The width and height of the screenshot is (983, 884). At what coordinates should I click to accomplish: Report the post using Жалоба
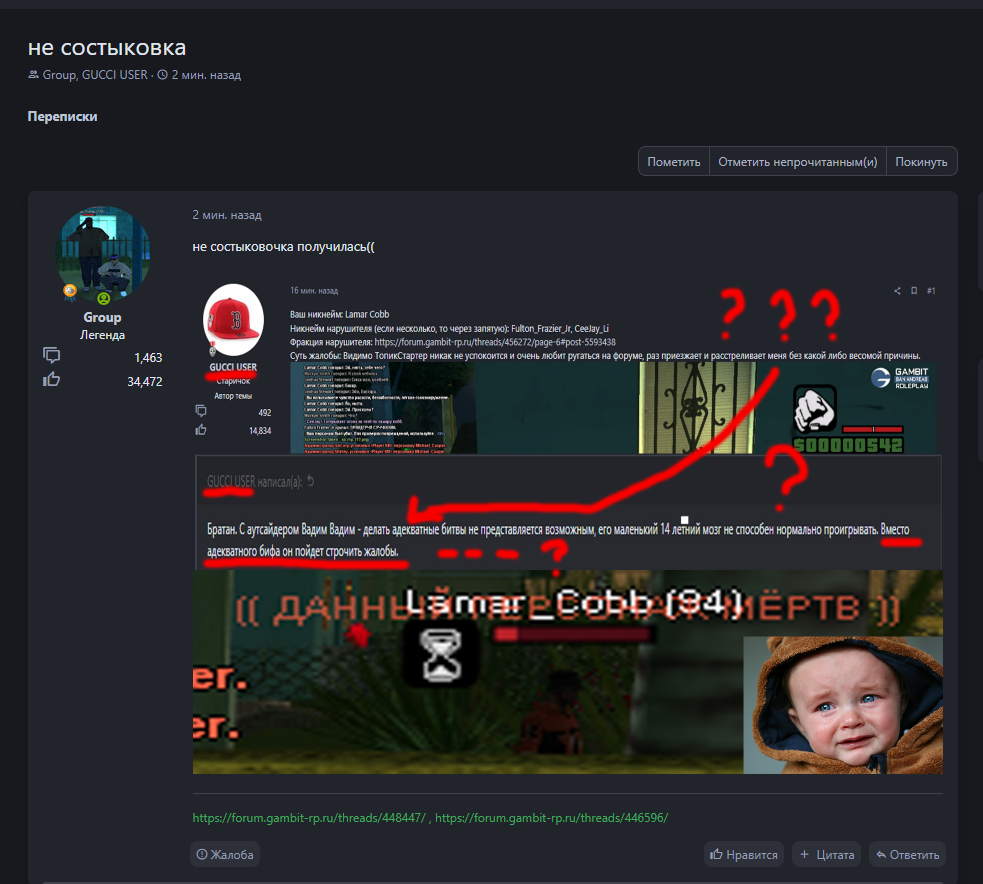(225, 854)
